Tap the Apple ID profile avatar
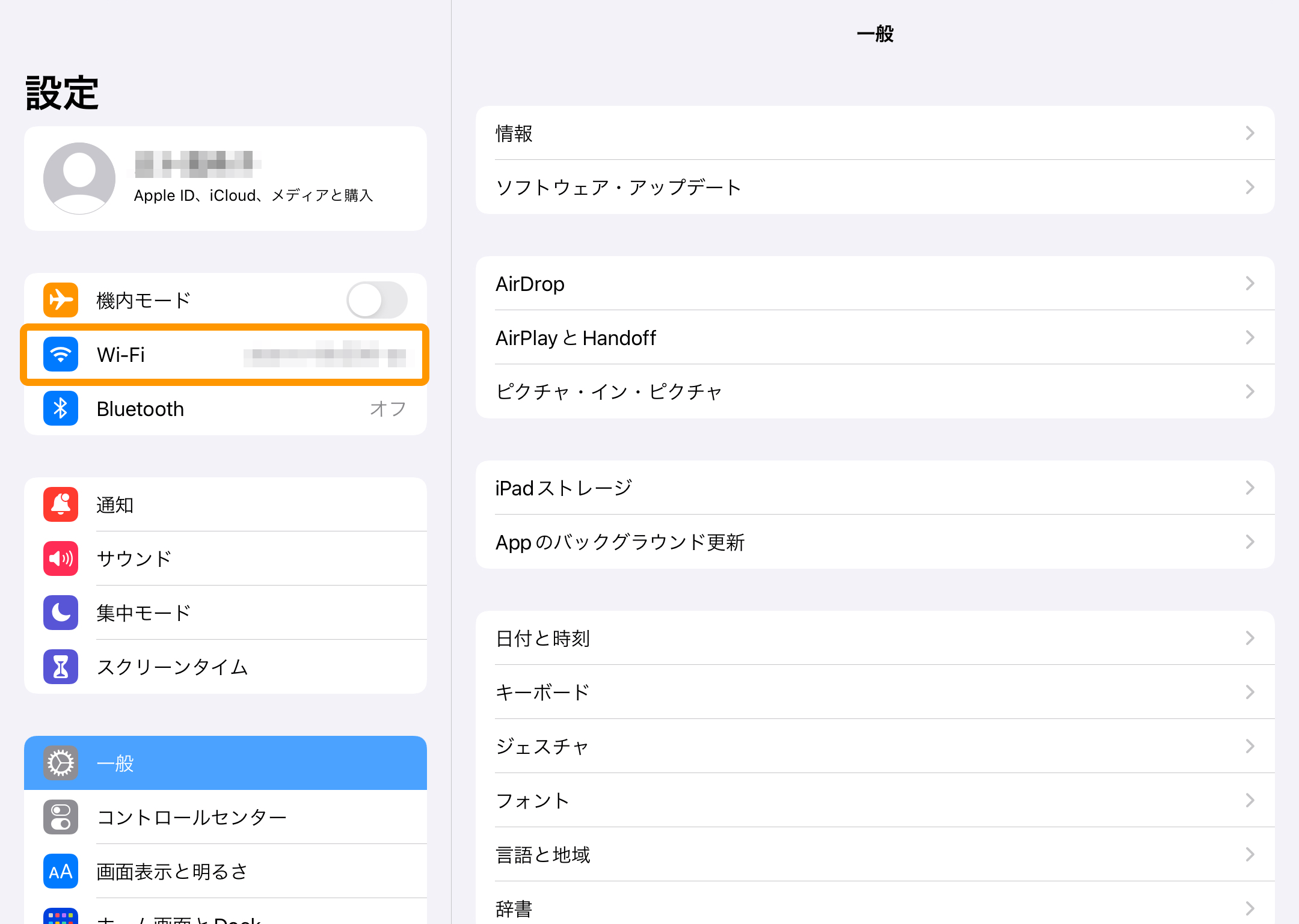 click(79, 179)
